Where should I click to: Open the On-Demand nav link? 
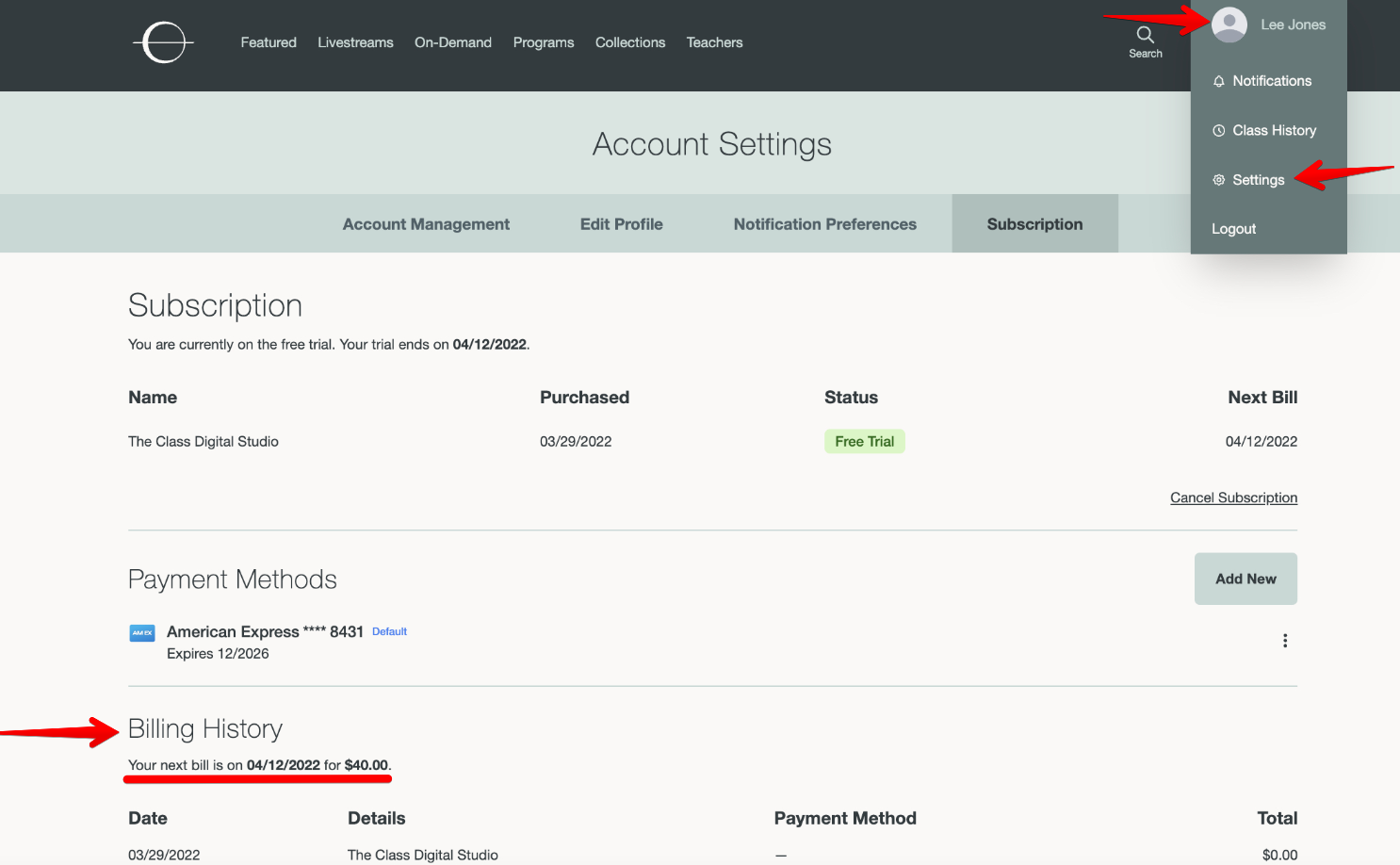click(453, 42)
